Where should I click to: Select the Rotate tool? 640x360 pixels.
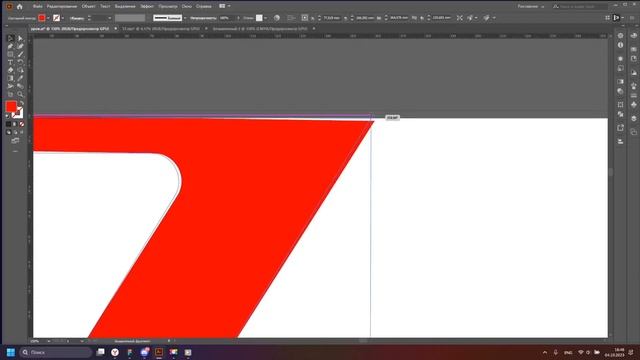pos(20,62)
